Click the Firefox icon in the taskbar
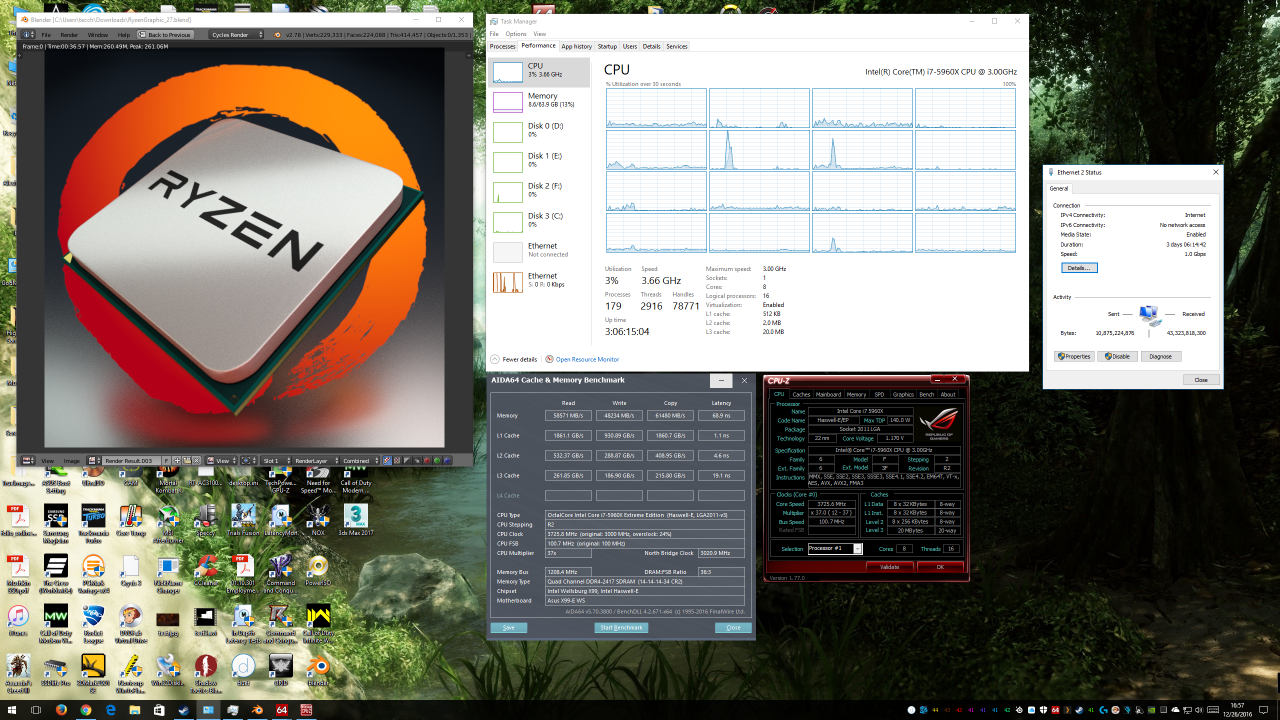Viewport: 1280px width, 720px height. pos(61,710)
